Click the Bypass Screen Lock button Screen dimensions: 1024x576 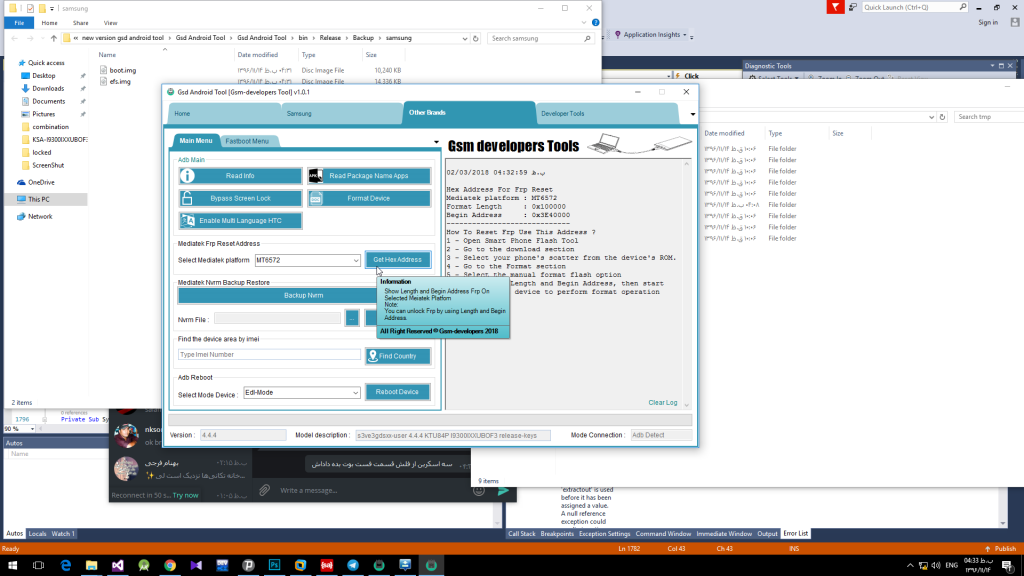click(x=240, y=198)
